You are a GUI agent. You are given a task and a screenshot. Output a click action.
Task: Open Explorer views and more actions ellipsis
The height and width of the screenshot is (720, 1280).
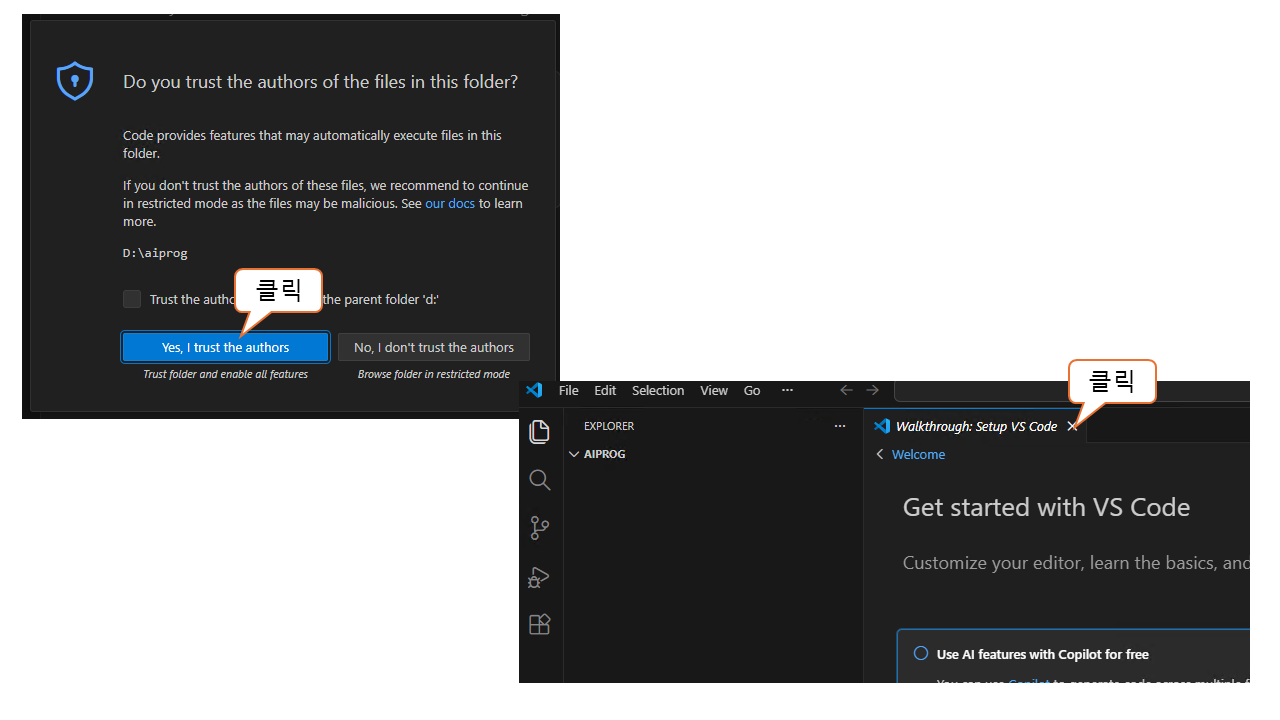(839, 426)
